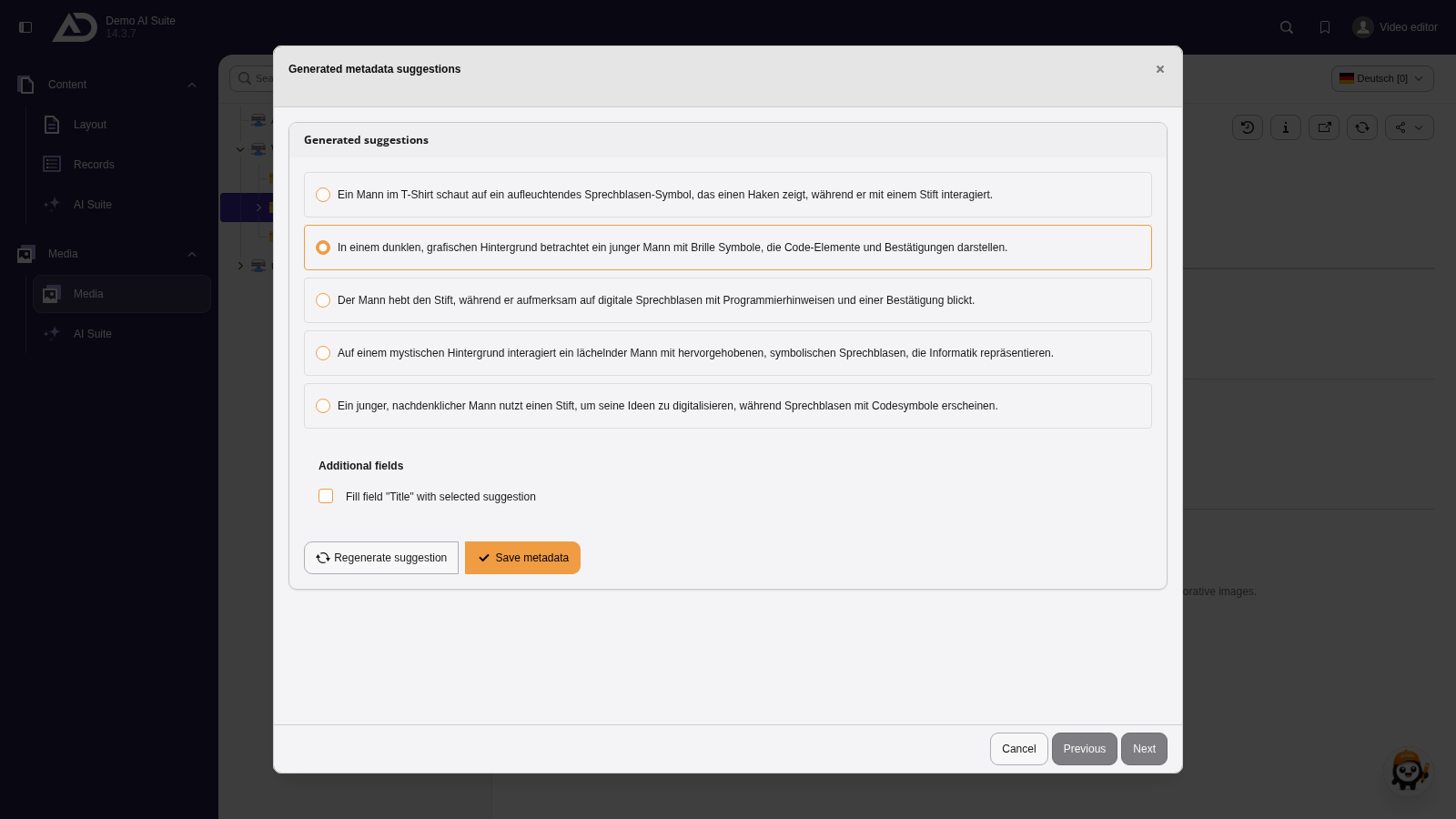Click the Demo AI Suite logo
Screen dimensions: 1456x819
point(75,27)
